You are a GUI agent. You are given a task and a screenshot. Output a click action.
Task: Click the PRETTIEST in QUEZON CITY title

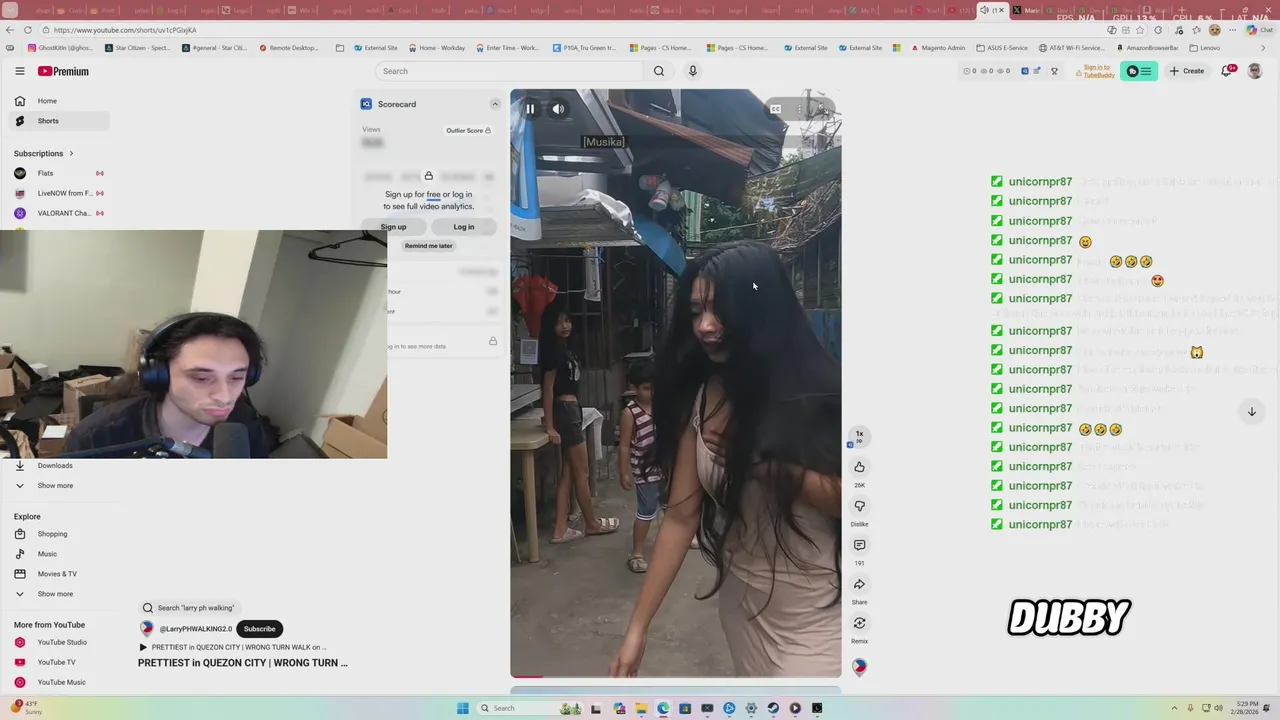point(243,663)
